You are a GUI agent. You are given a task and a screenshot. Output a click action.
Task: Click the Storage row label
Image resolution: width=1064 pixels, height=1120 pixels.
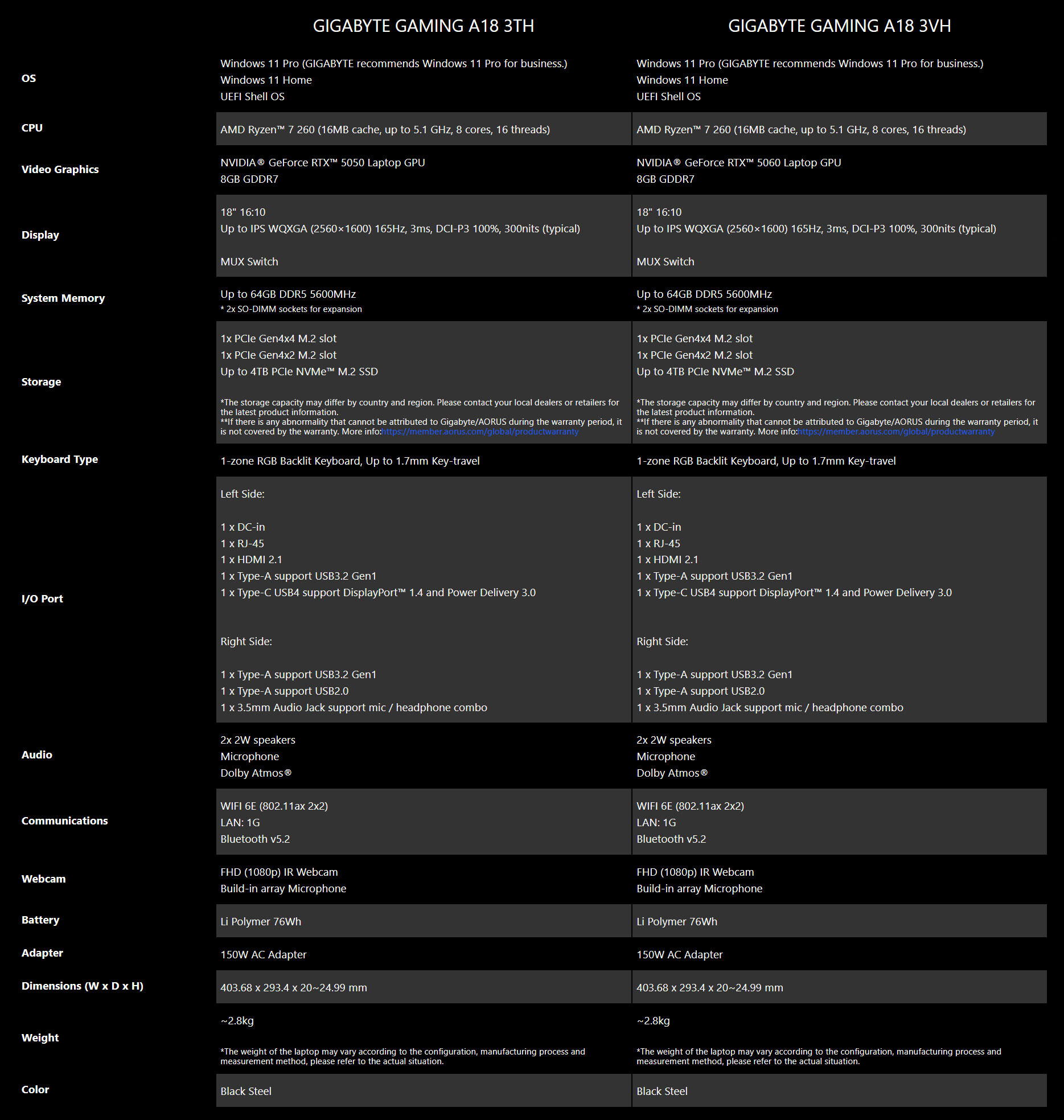(41, 382)
